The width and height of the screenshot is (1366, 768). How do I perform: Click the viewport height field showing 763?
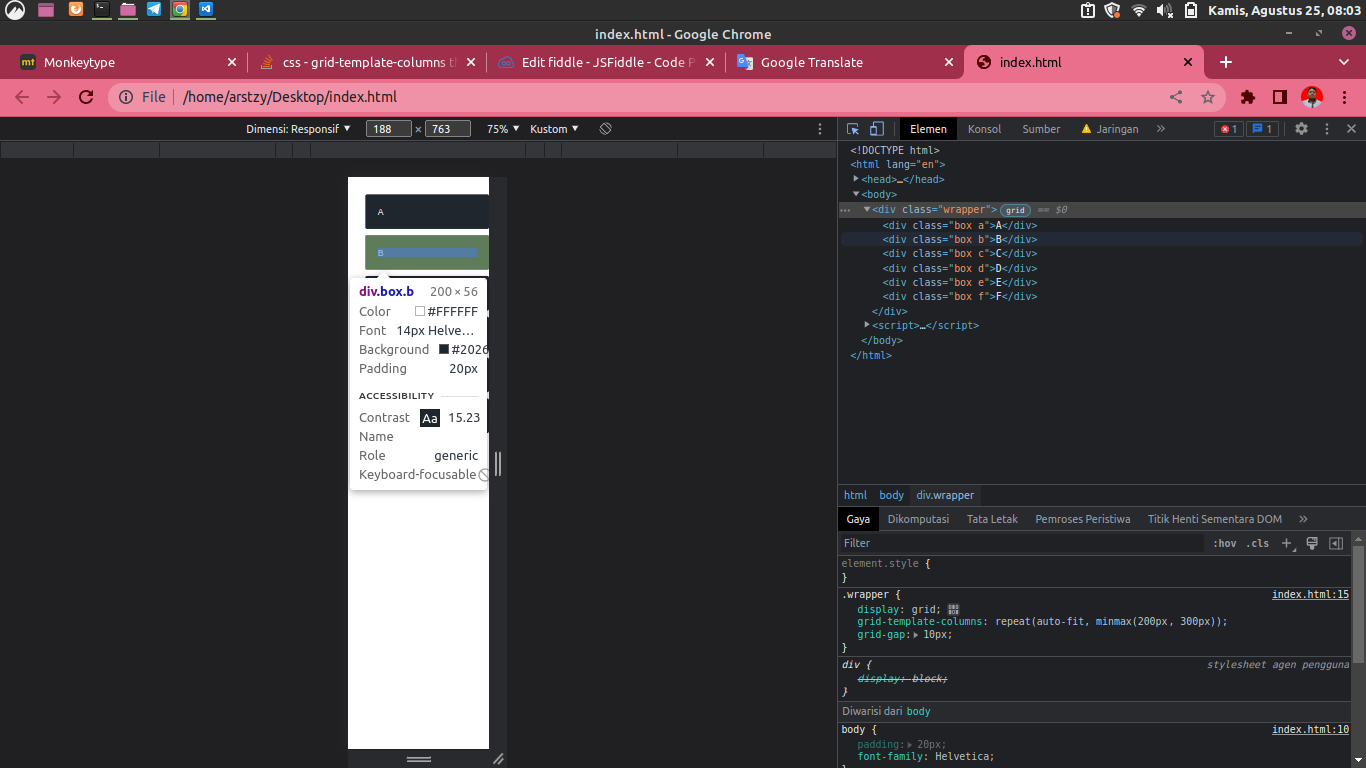click(447, 129)
